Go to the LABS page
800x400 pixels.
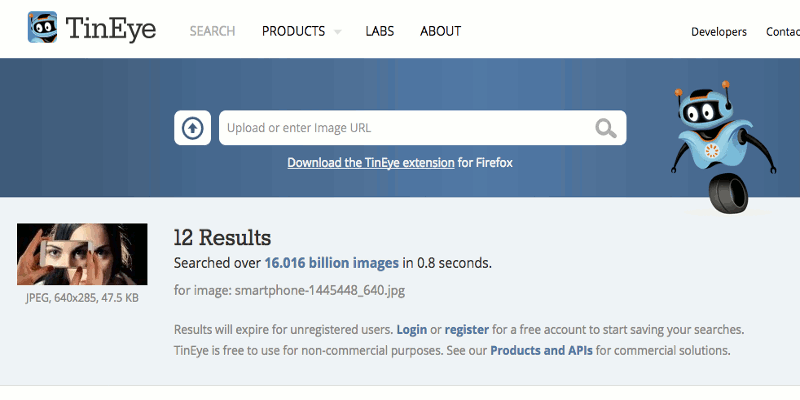380,31
